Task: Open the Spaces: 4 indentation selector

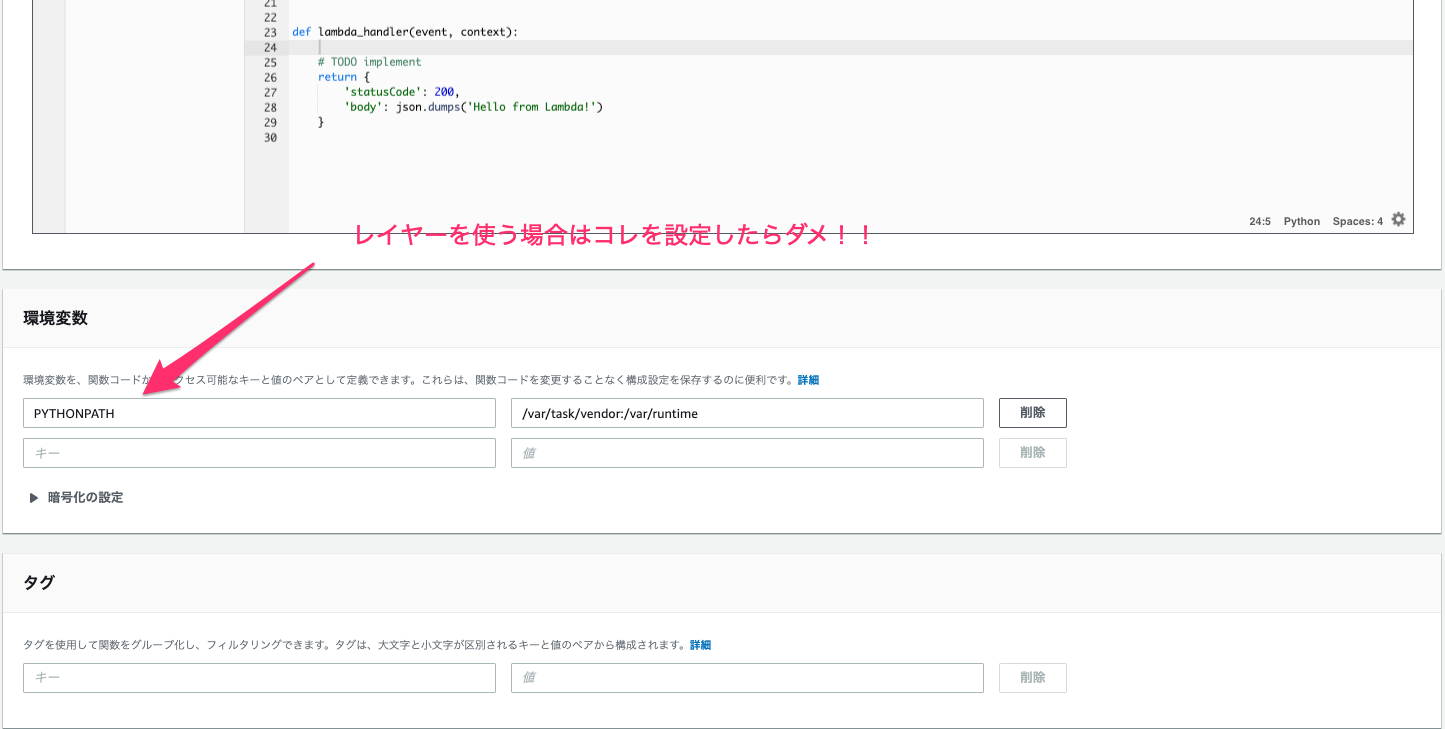Action: coord(1357,221)
